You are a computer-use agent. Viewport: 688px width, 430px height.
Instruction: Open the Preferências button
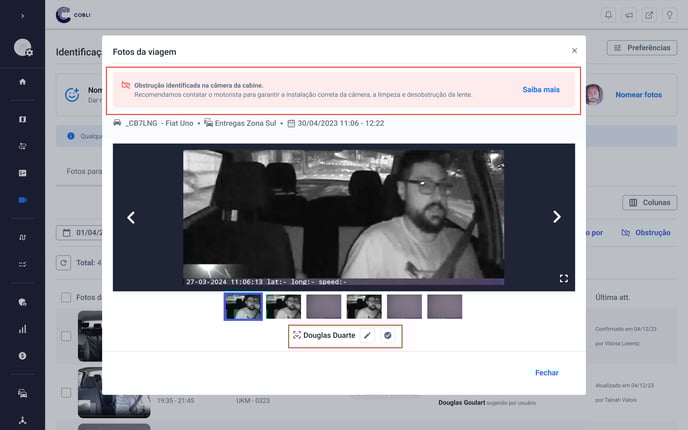tap(642, 48)
